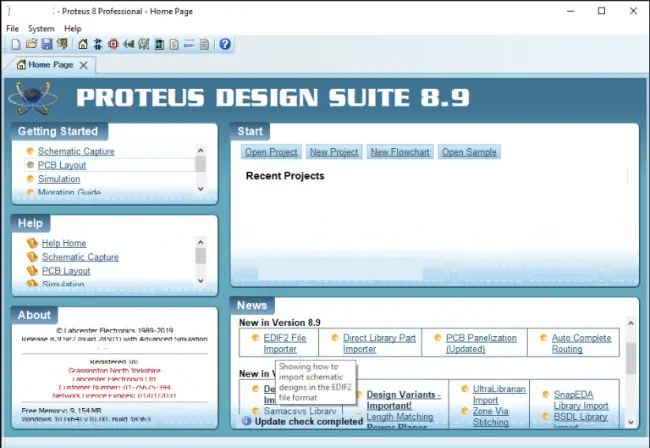Screen dimensions: 650x448
Task: Click orange bullet beside Auto Complete Routing
Action: pos(543,338)
